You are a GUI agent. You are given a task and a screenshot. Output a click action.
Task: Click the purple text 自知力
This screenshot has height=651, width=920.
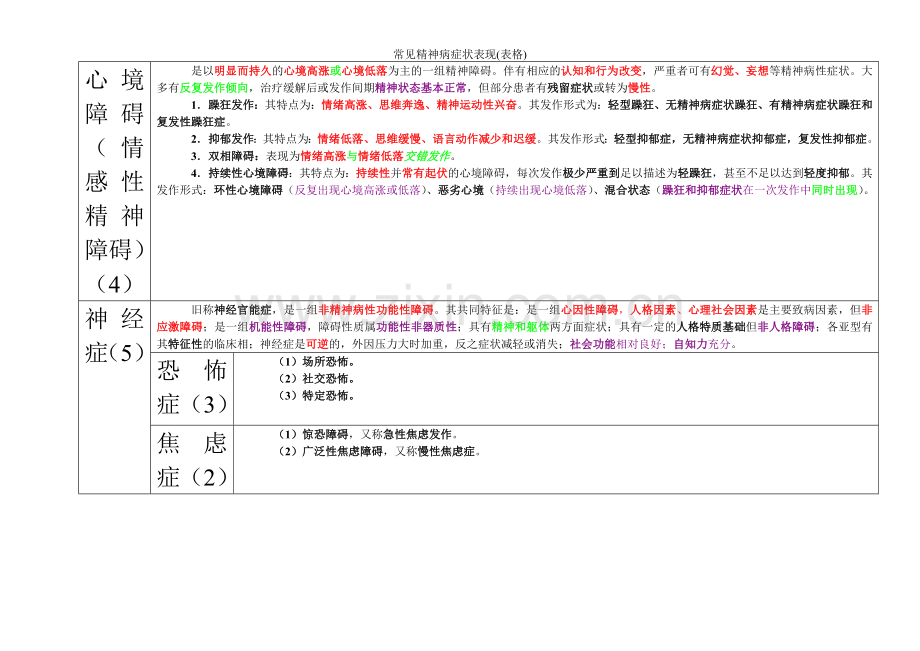click(x=691, y=344)
